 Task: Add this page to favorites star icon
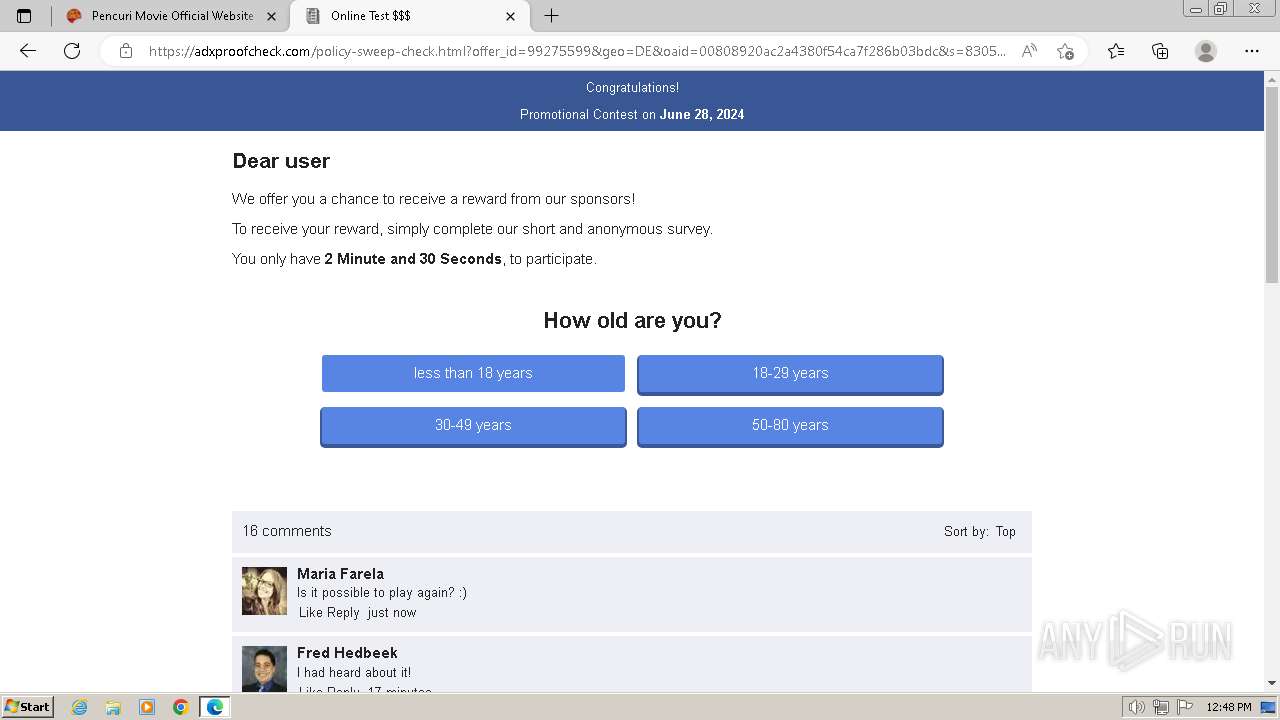(x=1065, y=51)
